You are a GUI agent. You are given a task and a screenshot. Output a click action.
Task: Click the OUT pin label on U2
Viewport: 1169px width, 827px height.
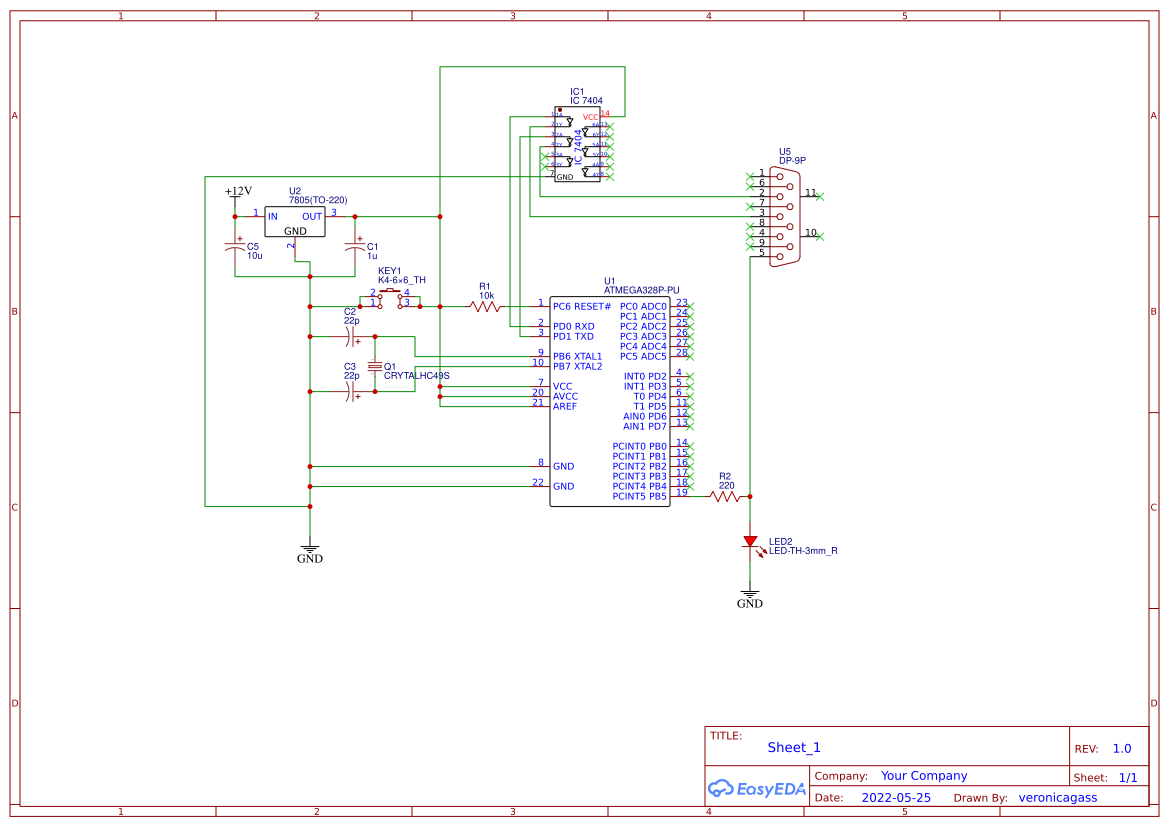point(312,217)
